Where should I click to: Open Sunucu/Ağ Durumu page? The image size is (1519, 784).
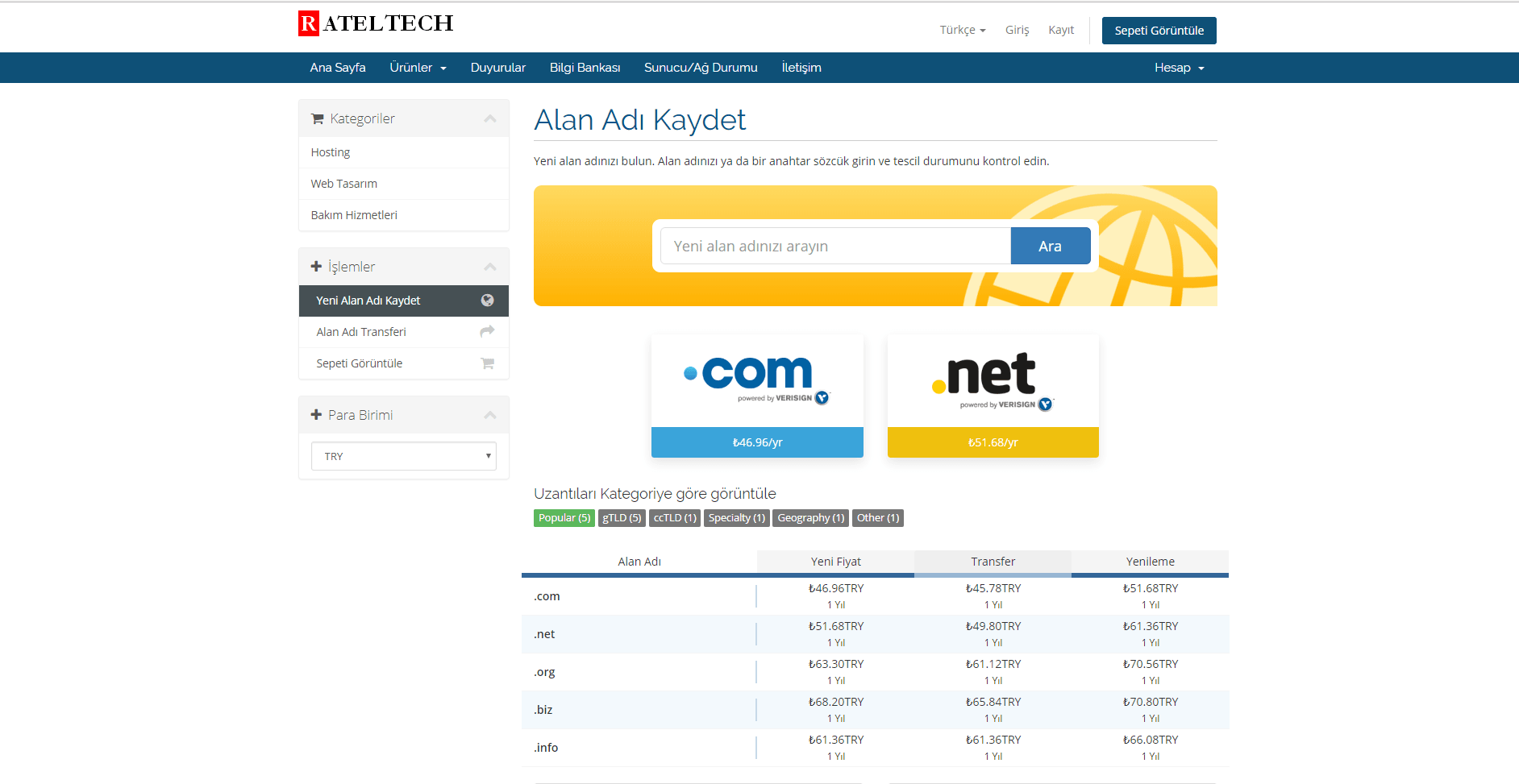pos(701,68)
